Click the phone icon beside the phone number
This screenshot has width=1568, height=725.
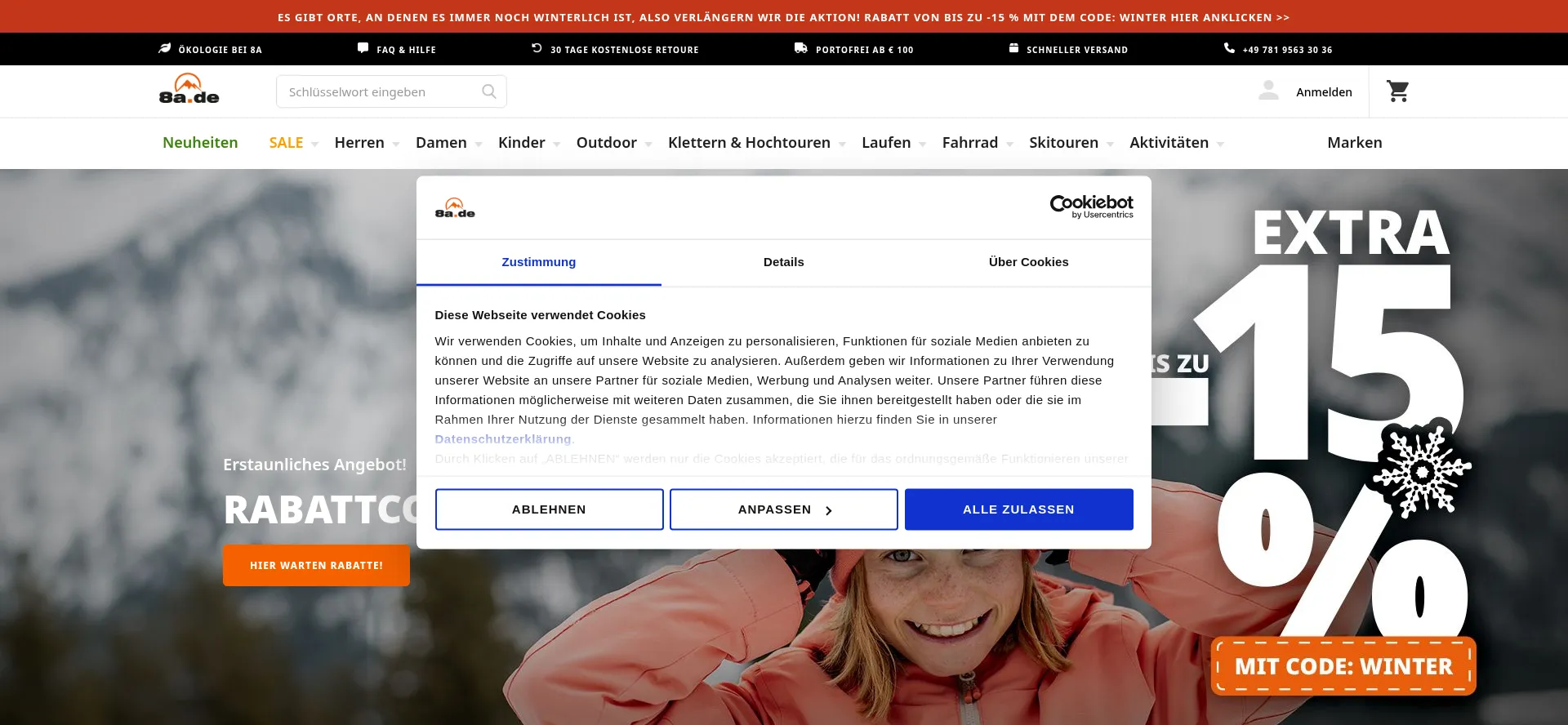1229,48
